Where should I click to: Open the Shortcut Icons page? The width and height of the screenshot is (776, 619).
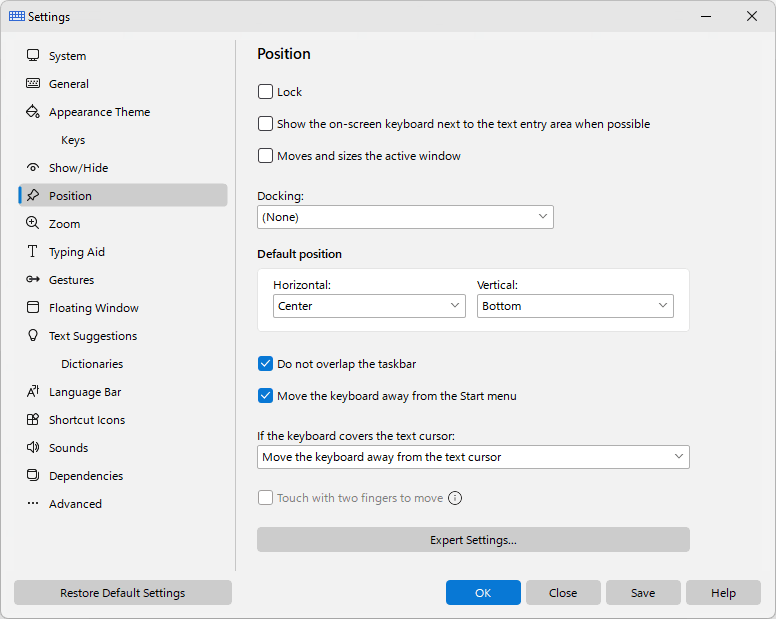click(123, 420)
